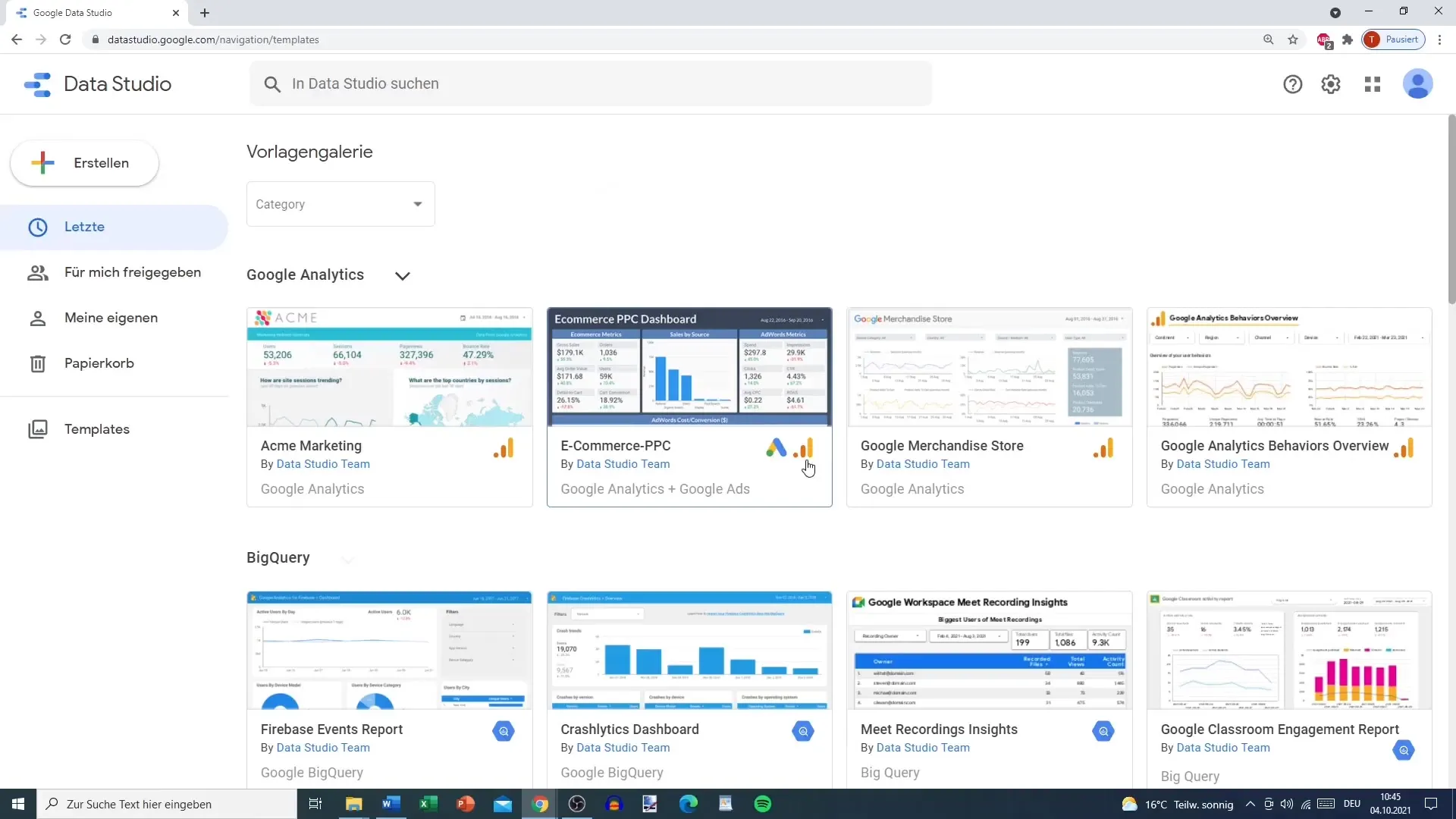Click the Erstellen button
This screenshot has height=819, width=1456.
click(x=84, y=163)
